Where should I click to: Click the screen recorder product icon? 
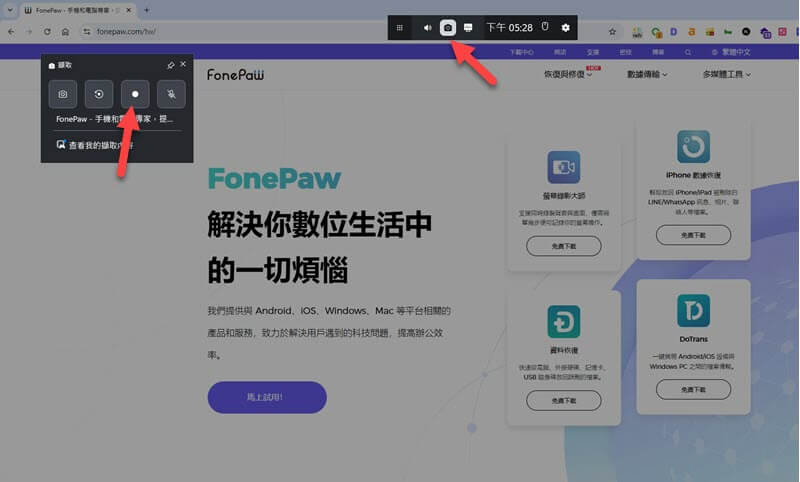(x=564, y=167)
